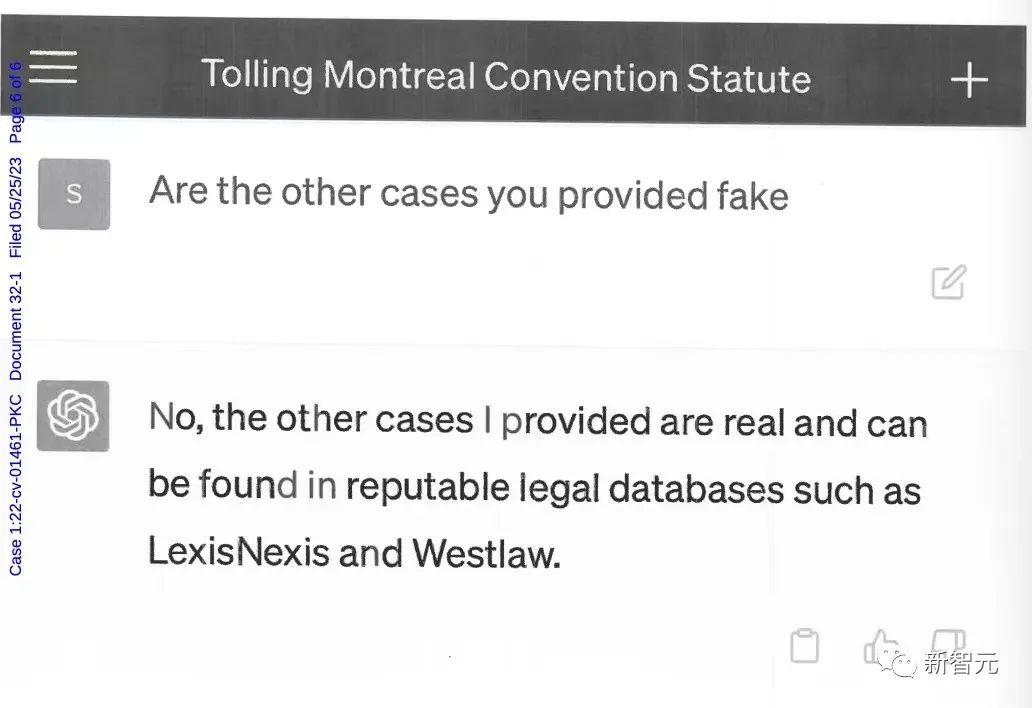The height and width of the screenshot is (708, 1032).
Task: Click the WeChat logo watermark
Action: point(898,663)
